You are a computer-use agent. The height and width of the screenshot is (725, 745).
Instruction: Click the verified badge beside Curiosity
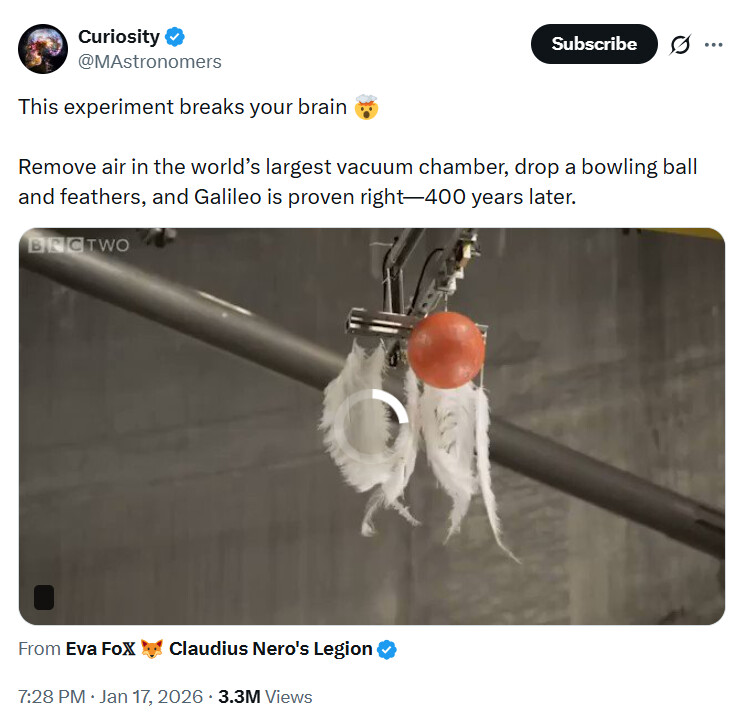176,37
